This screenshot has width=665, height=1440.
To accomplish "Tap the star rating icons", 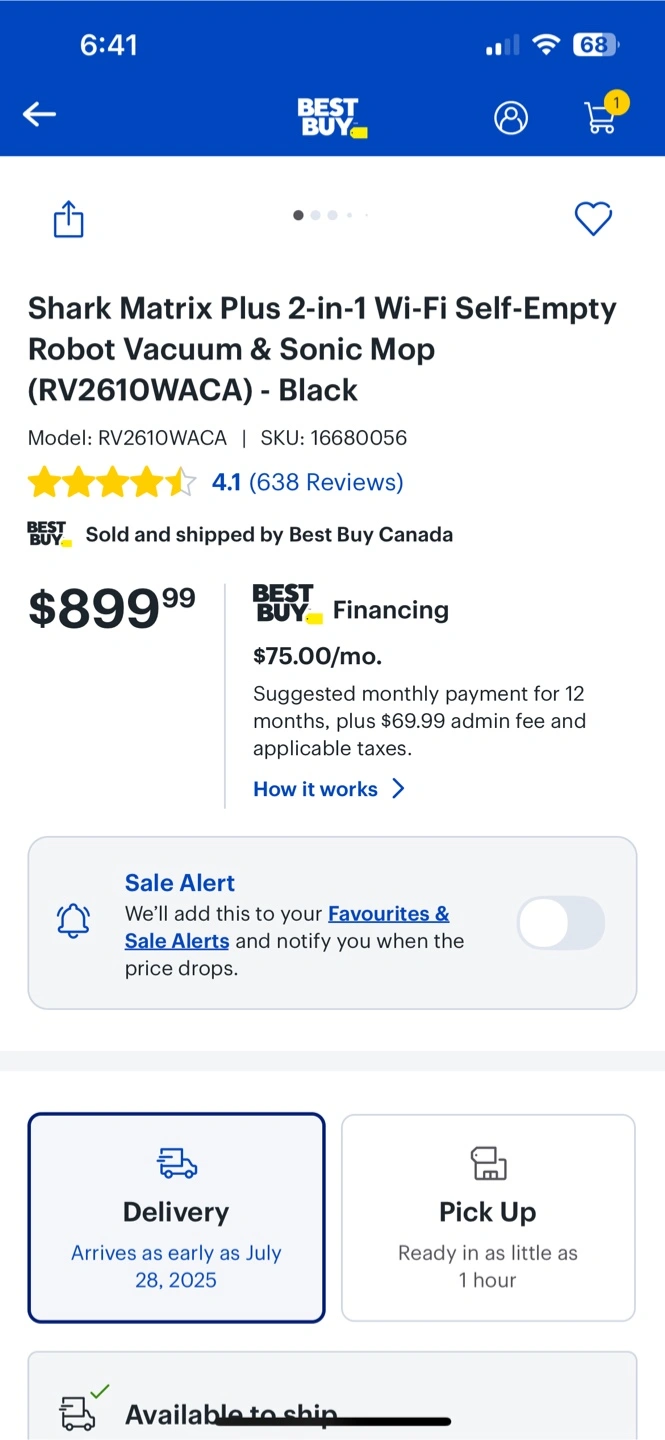I will point(112,483).
